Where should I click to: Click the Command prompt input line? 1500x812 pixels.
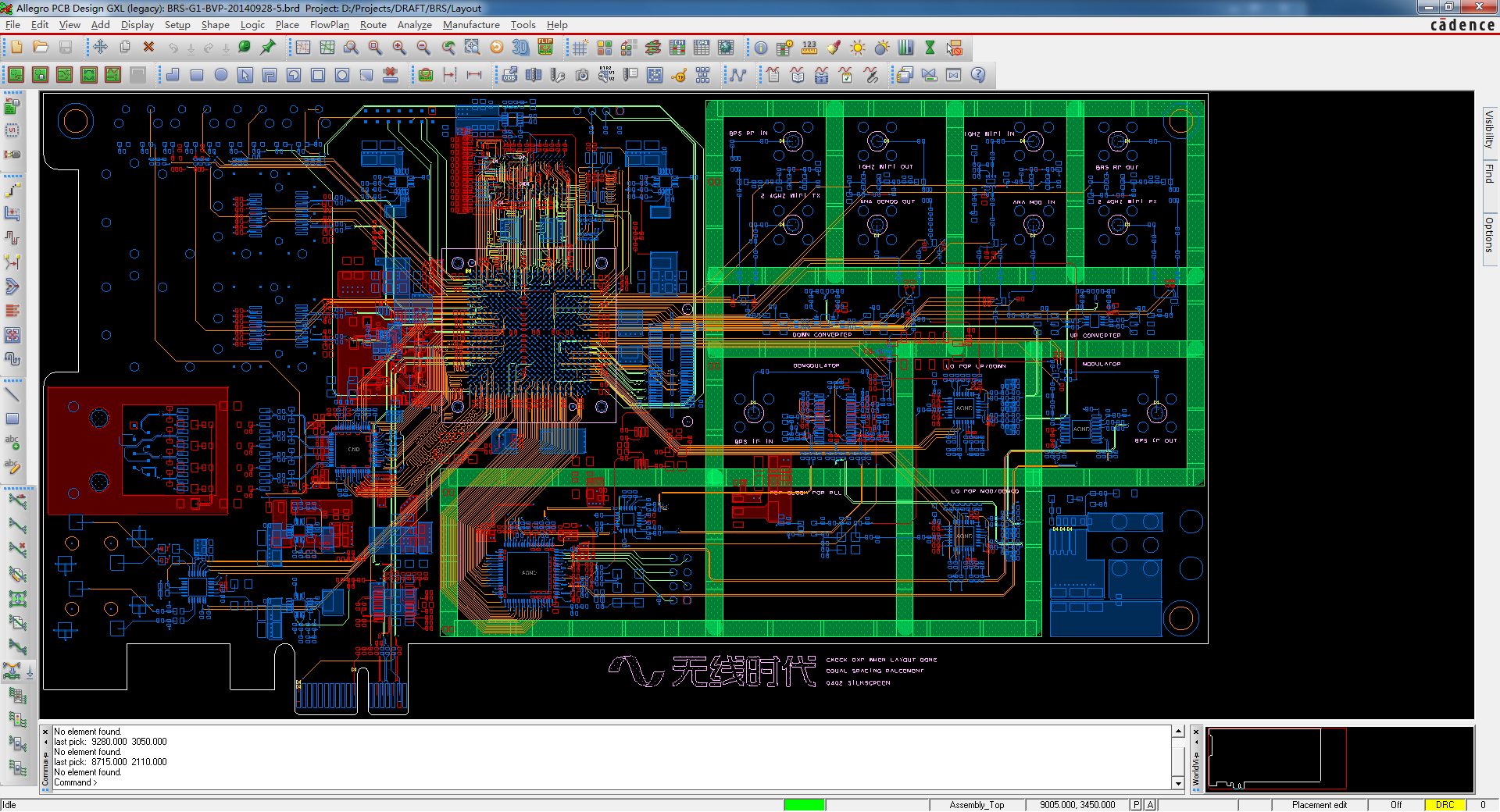point(611,782)
